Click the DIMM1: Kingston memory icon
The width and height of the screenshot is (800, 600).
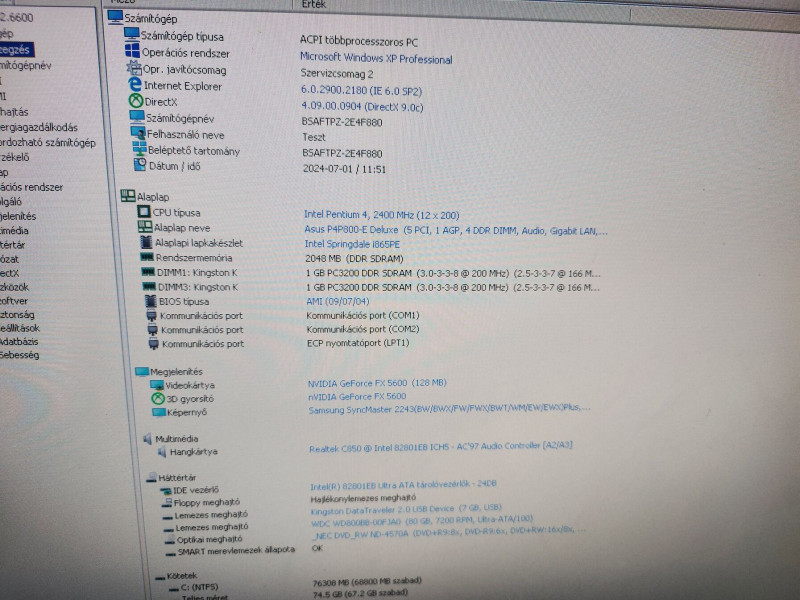(148, 272)
